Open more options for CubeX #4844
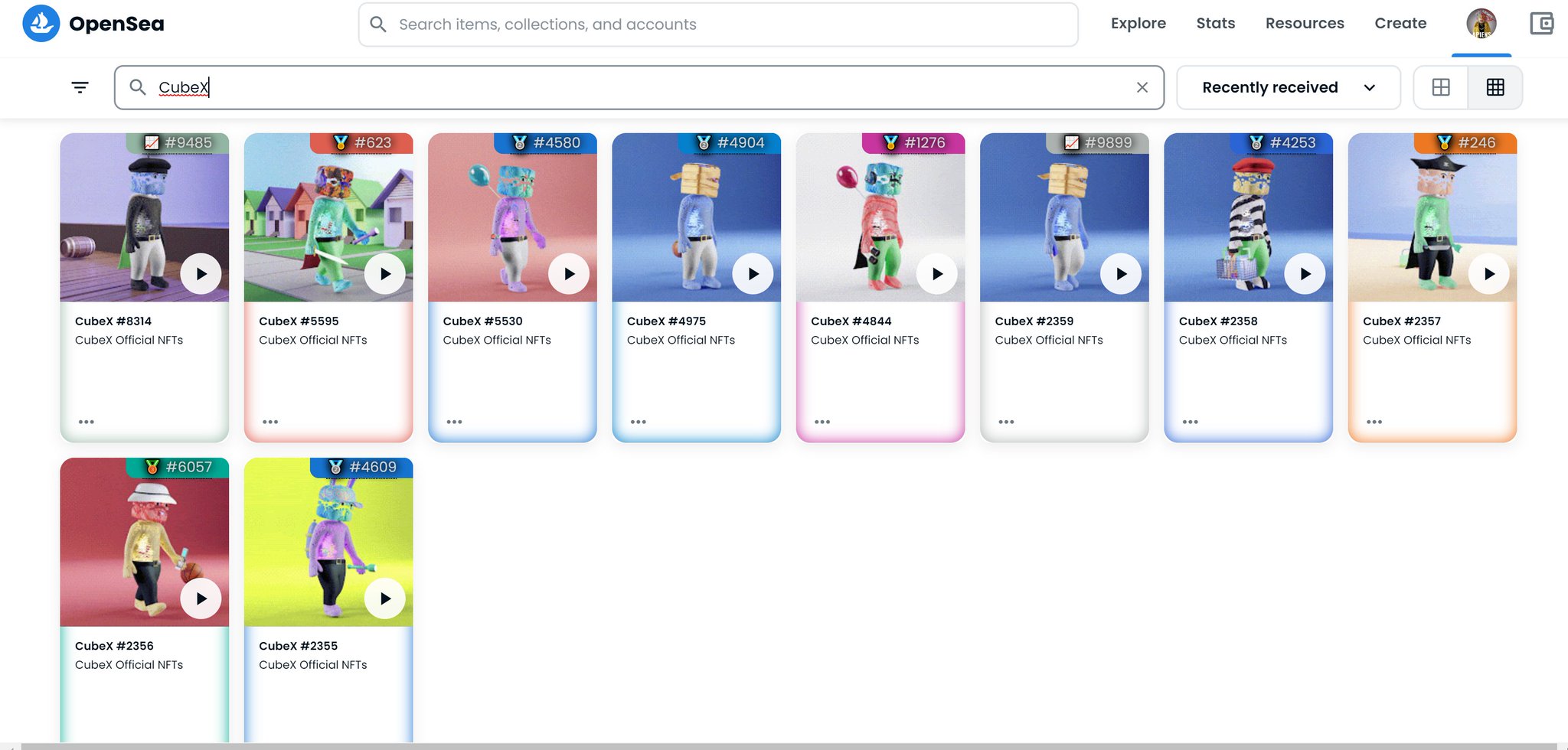 coord(822,422)
